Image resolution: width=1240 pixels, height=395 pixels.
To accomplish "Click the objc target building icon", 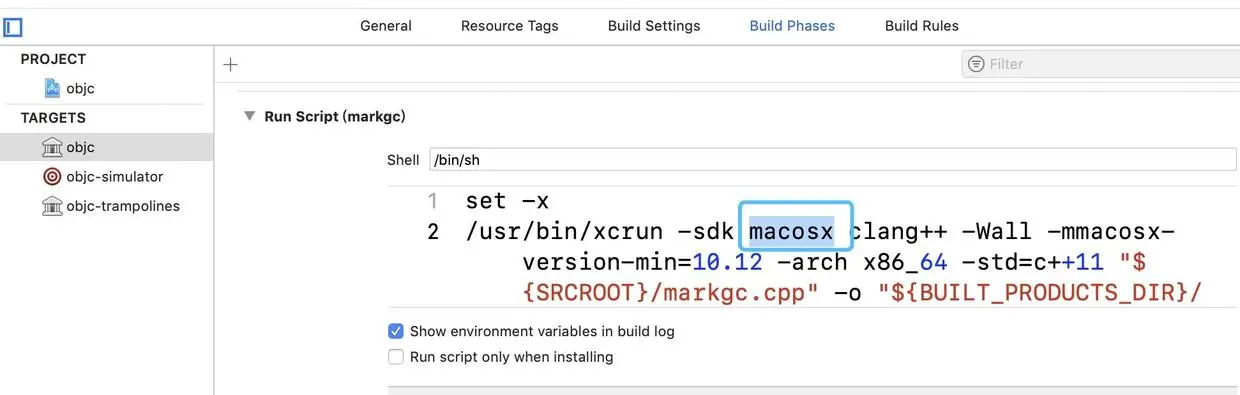I will tap(52, 147).
